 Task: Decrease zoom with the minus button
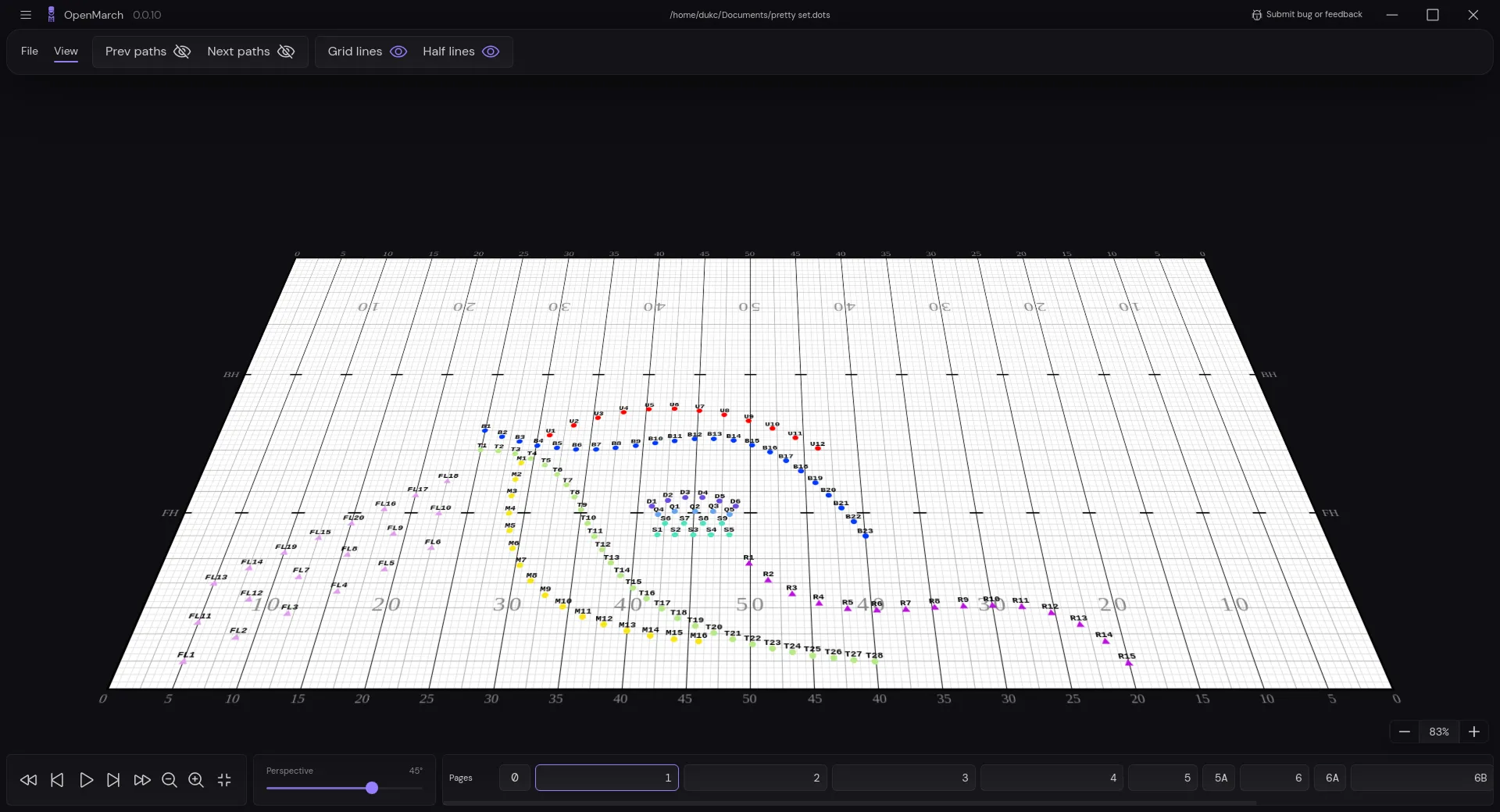coord(1404,732)
